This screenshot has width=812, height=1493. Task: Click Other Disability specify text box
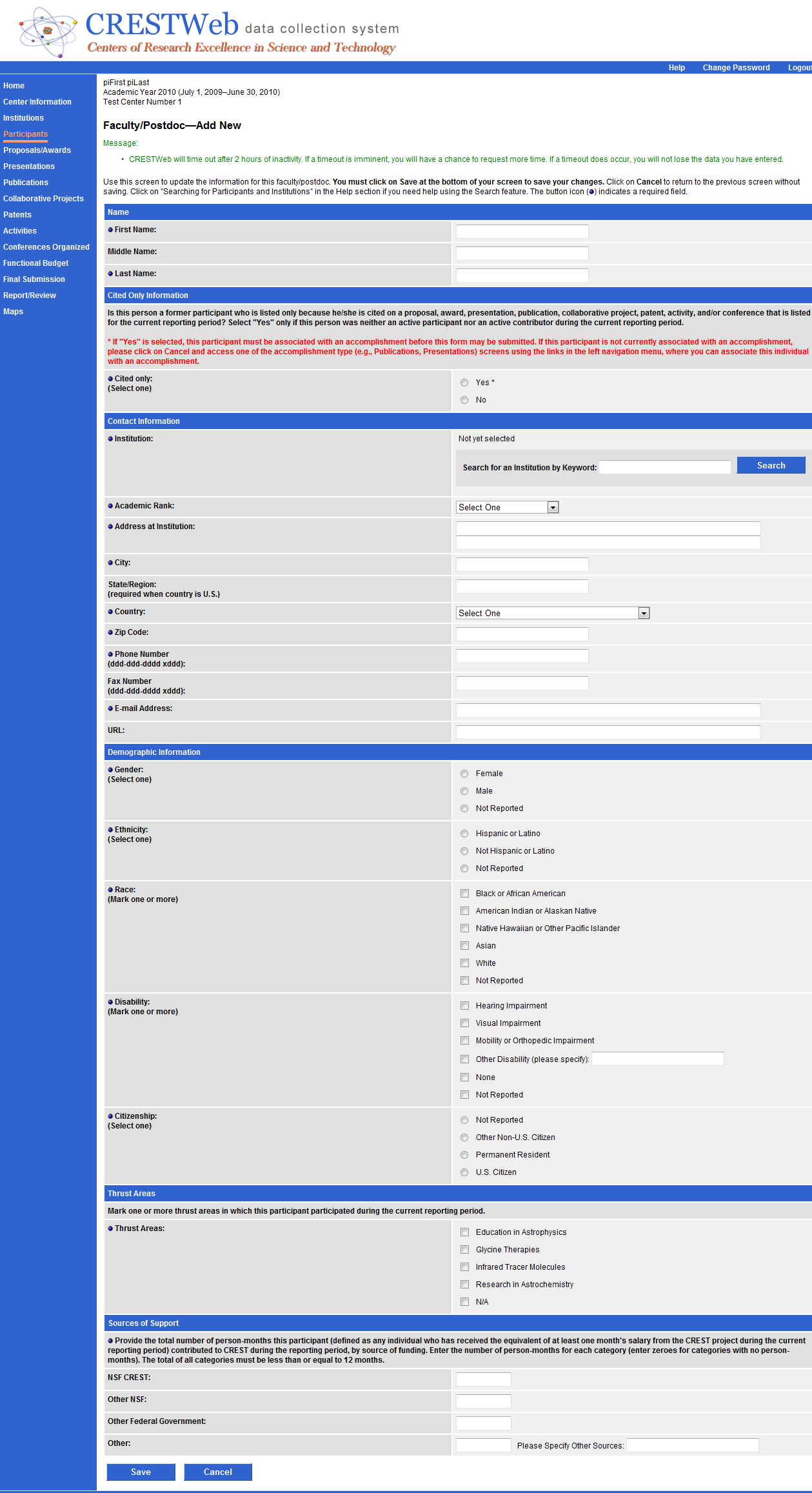[x=658, y=1059]
